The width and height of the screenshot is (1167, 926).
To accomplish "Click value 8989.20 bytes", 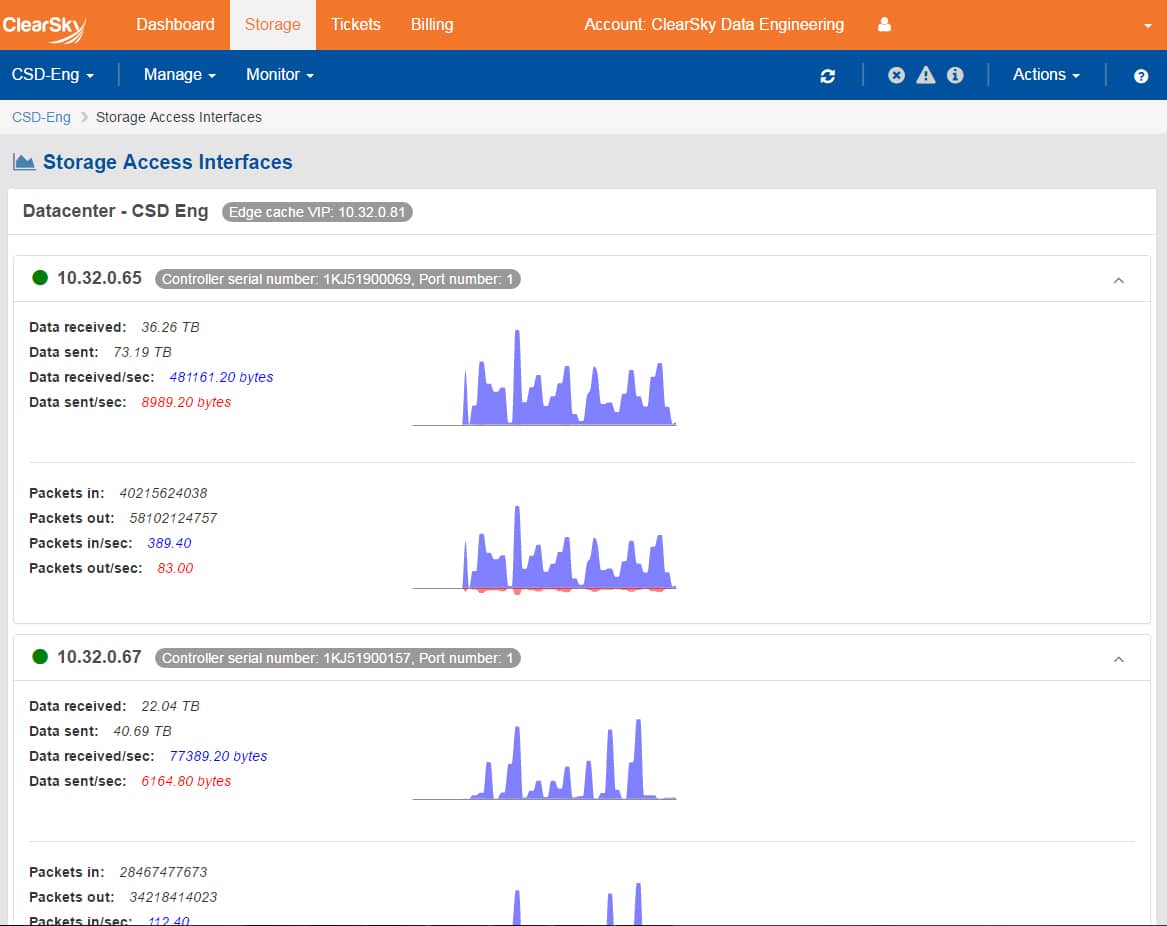I will tap(186, 402).
